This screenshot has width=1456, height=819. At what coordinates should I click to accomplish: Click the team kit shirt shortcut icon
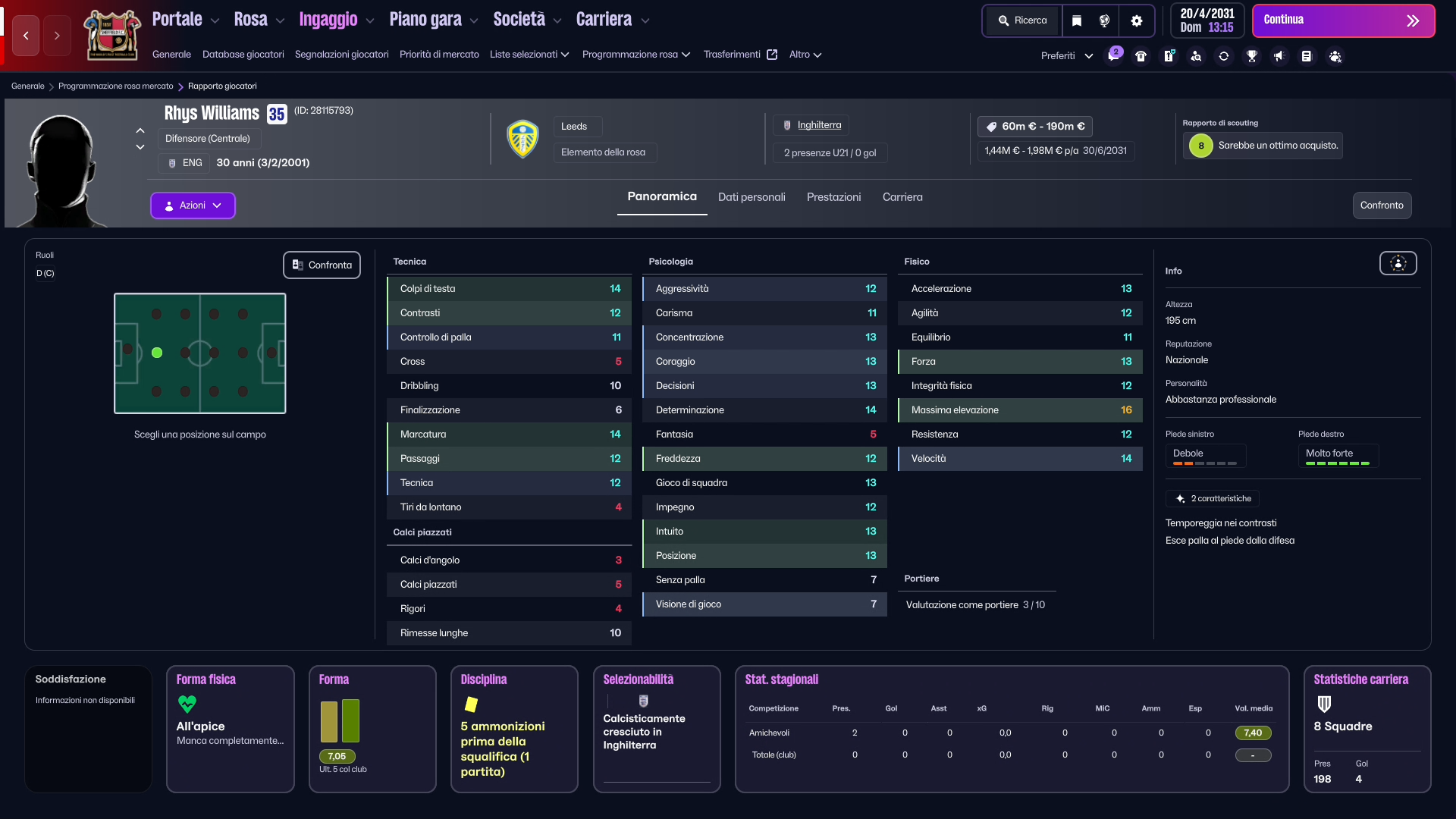tap(1141, 56)
